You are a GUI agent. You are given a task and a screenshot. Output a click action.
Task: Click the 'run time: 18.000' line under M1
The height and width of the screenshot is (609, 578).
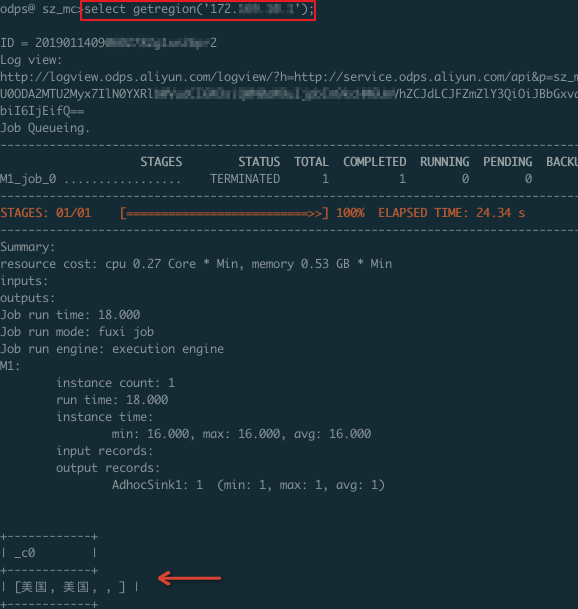[x=112, y=400]
